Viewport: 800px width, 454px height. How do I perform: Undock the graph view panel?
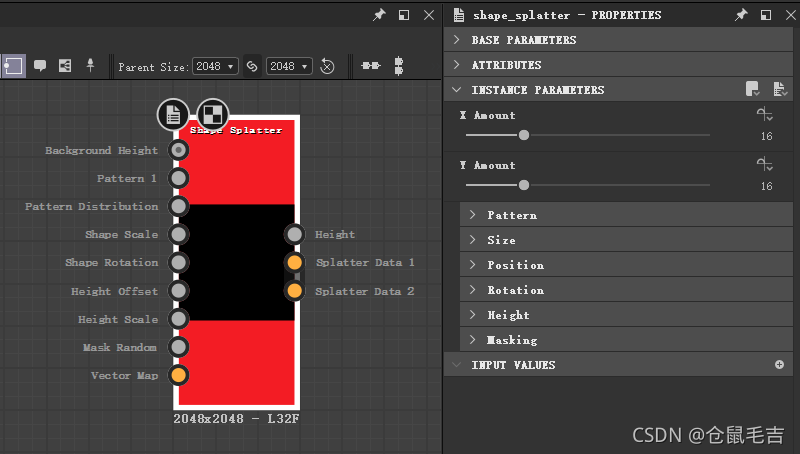tap(404, 15)
